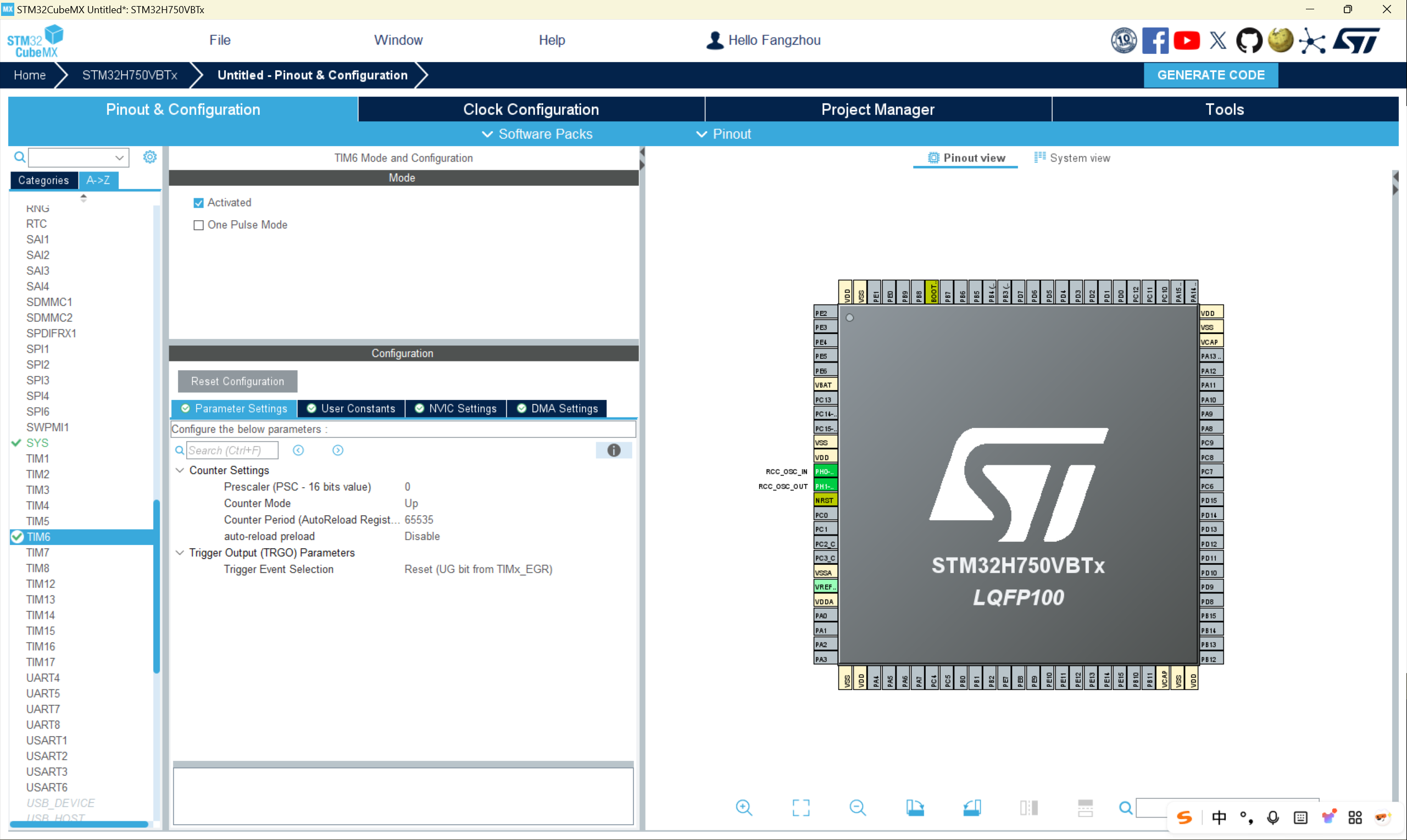Click the peripheral list vertical scrollbar

coord(156,586)
